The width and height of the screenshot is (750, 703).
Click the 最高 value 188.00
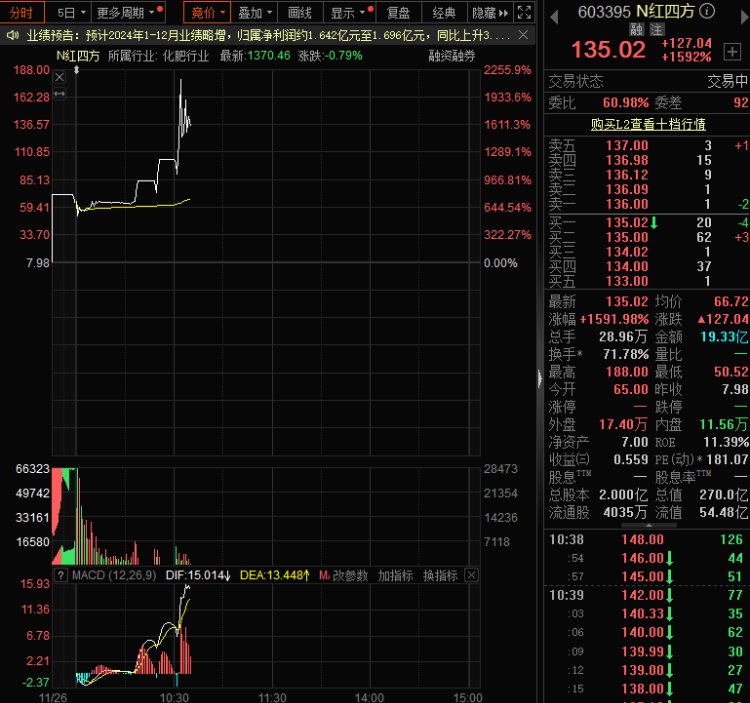click(627, 372)
